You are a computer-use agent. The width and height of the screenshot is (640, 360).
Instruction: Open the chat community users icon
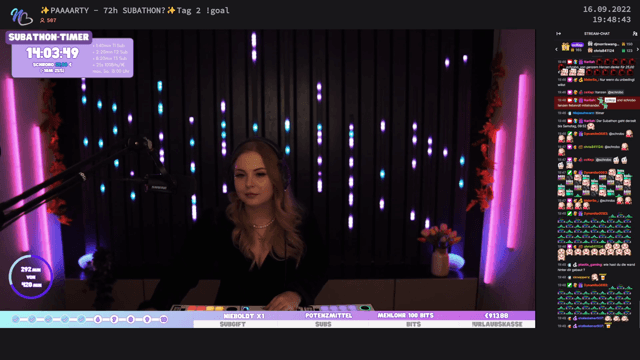(x=635, y=33)
